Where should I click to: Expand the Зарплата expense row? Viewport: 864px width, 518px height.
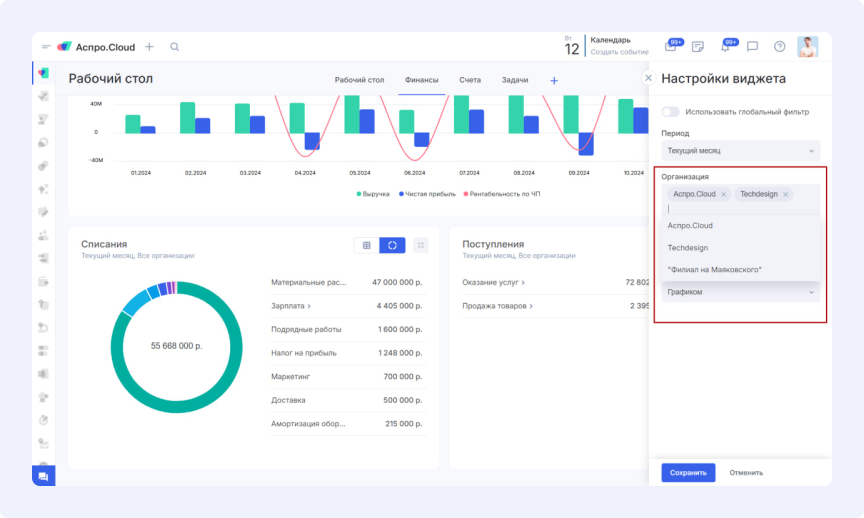pos(291,306)
